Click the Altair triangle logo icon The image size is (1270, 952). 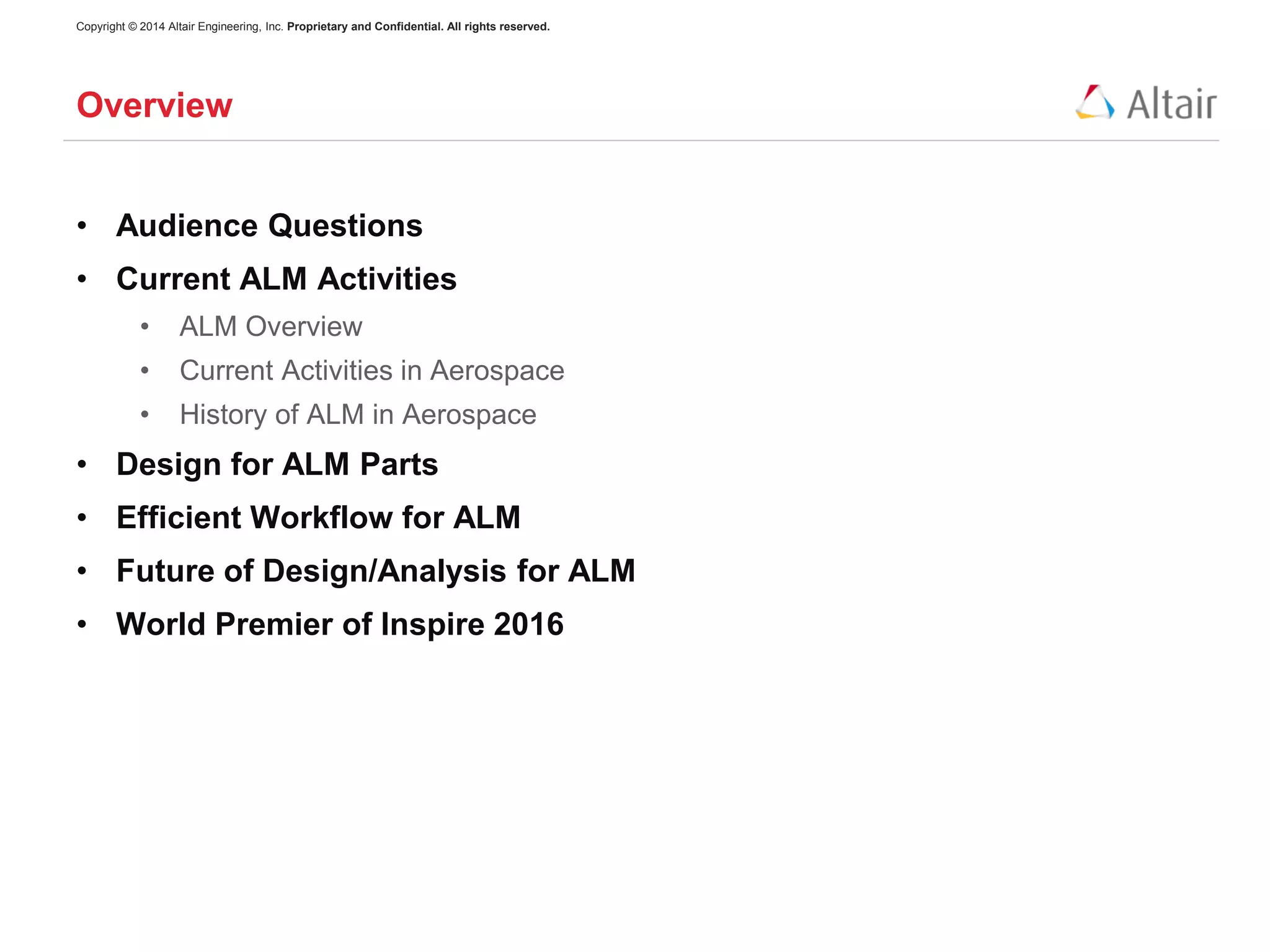tap(1095, 102)
